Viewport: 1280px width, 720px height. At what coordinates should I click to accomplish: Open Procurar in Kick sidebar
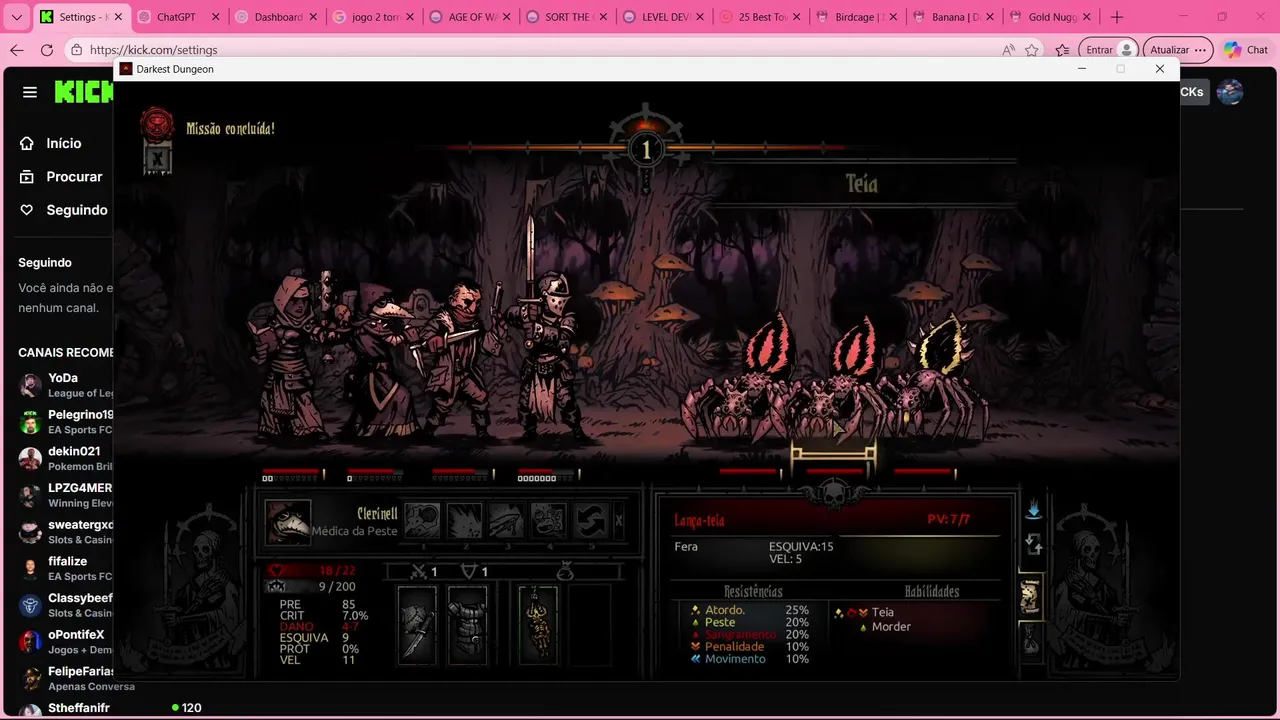click(62, 176)
